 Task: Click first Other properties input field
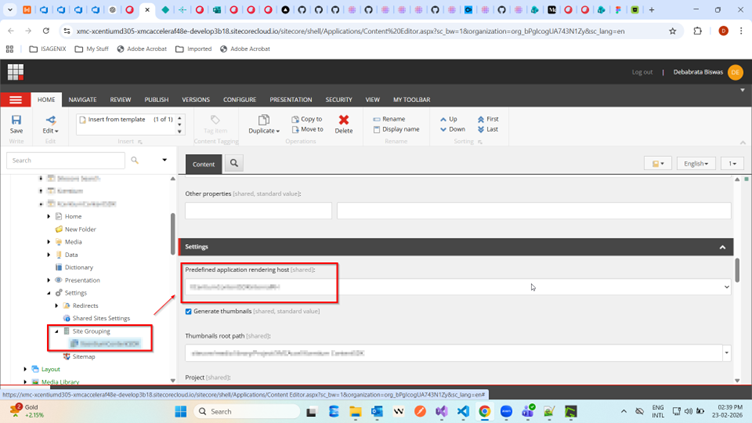(258, 211)
